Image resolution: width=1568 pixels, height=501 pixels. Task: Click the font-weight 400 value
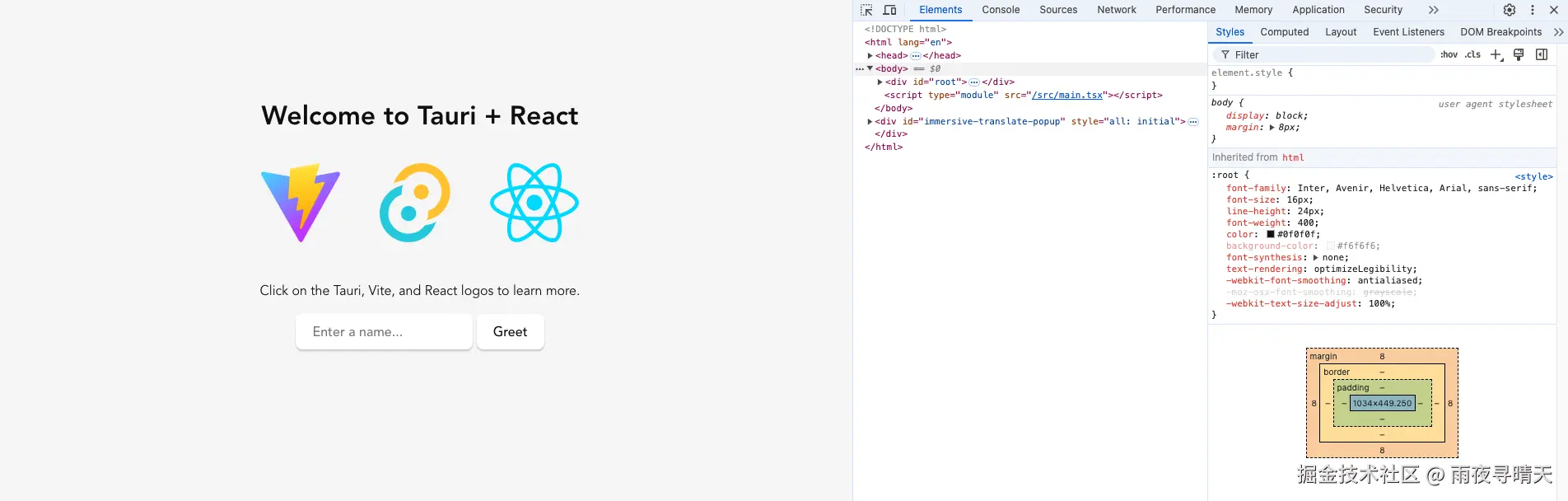pyautogui.click(x=1306, y=223)
